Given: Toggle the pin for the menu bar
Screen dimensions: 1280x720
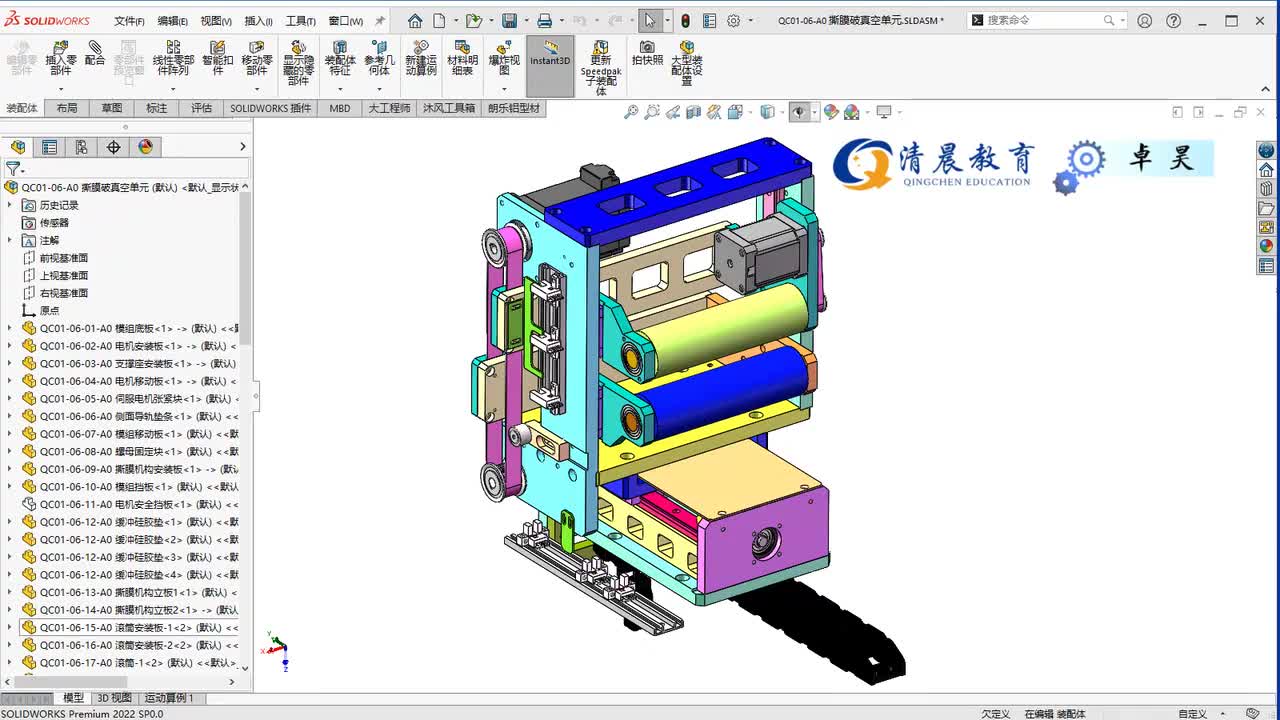Looking at the screenshot, I should tap(380, 20).
